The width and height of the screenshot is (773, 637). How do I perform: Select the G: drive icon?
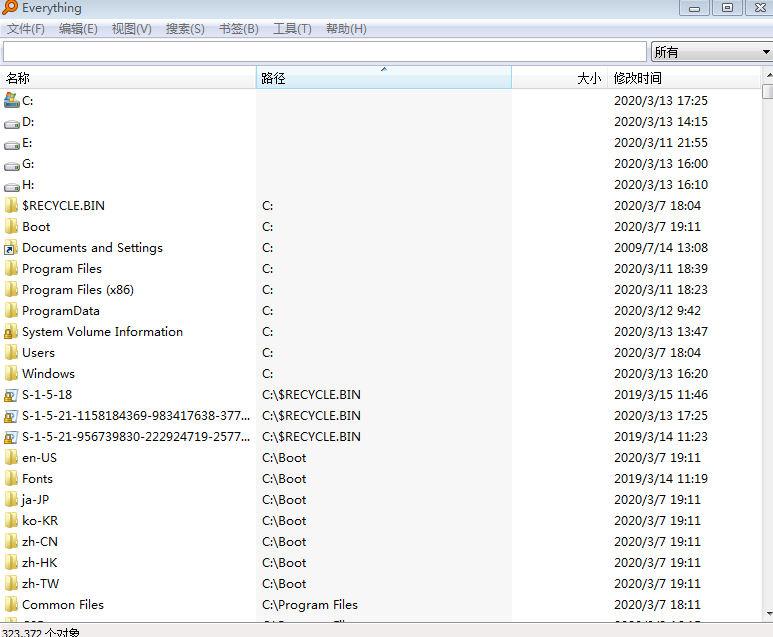11,165
